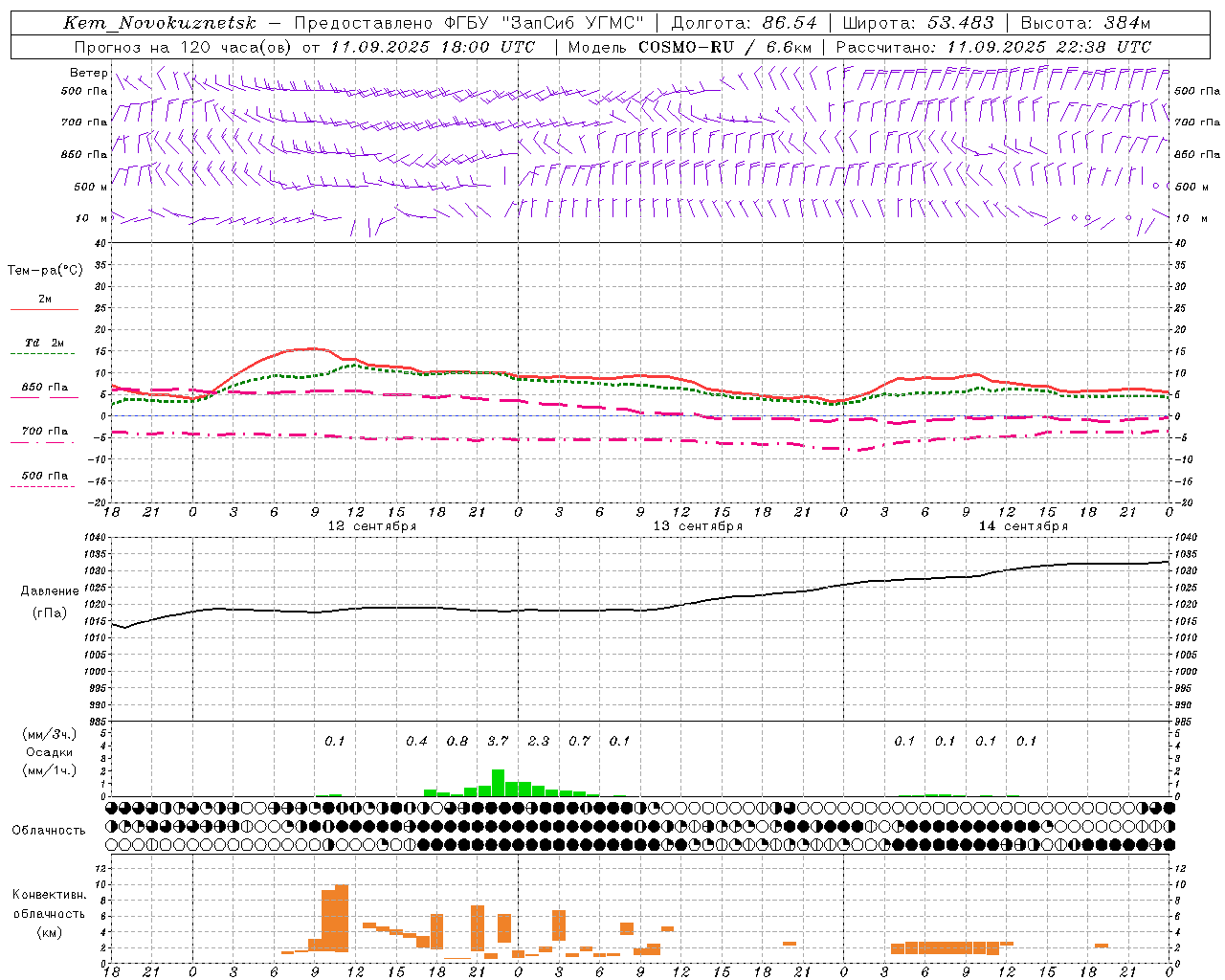Click the '(гПа)' unit under Давление
The image size is (1225, 980).
point(51,613)
